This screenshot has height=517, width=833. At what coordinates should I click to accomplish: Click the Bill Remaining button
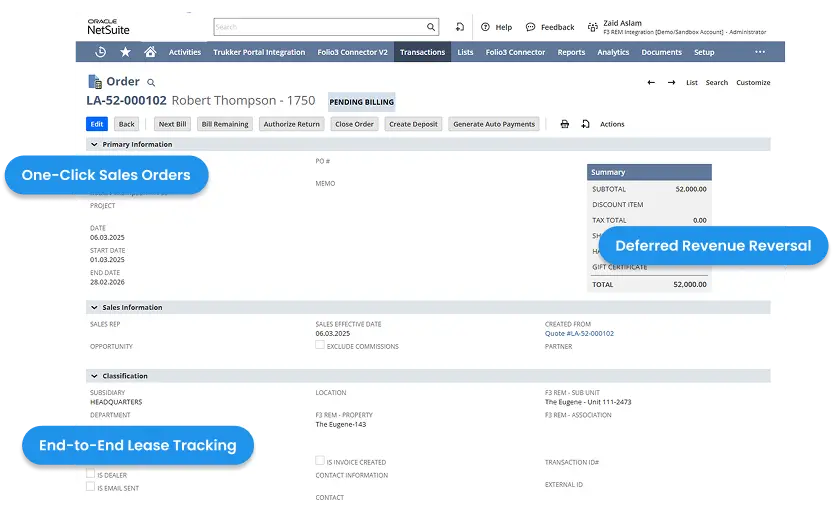225,124
